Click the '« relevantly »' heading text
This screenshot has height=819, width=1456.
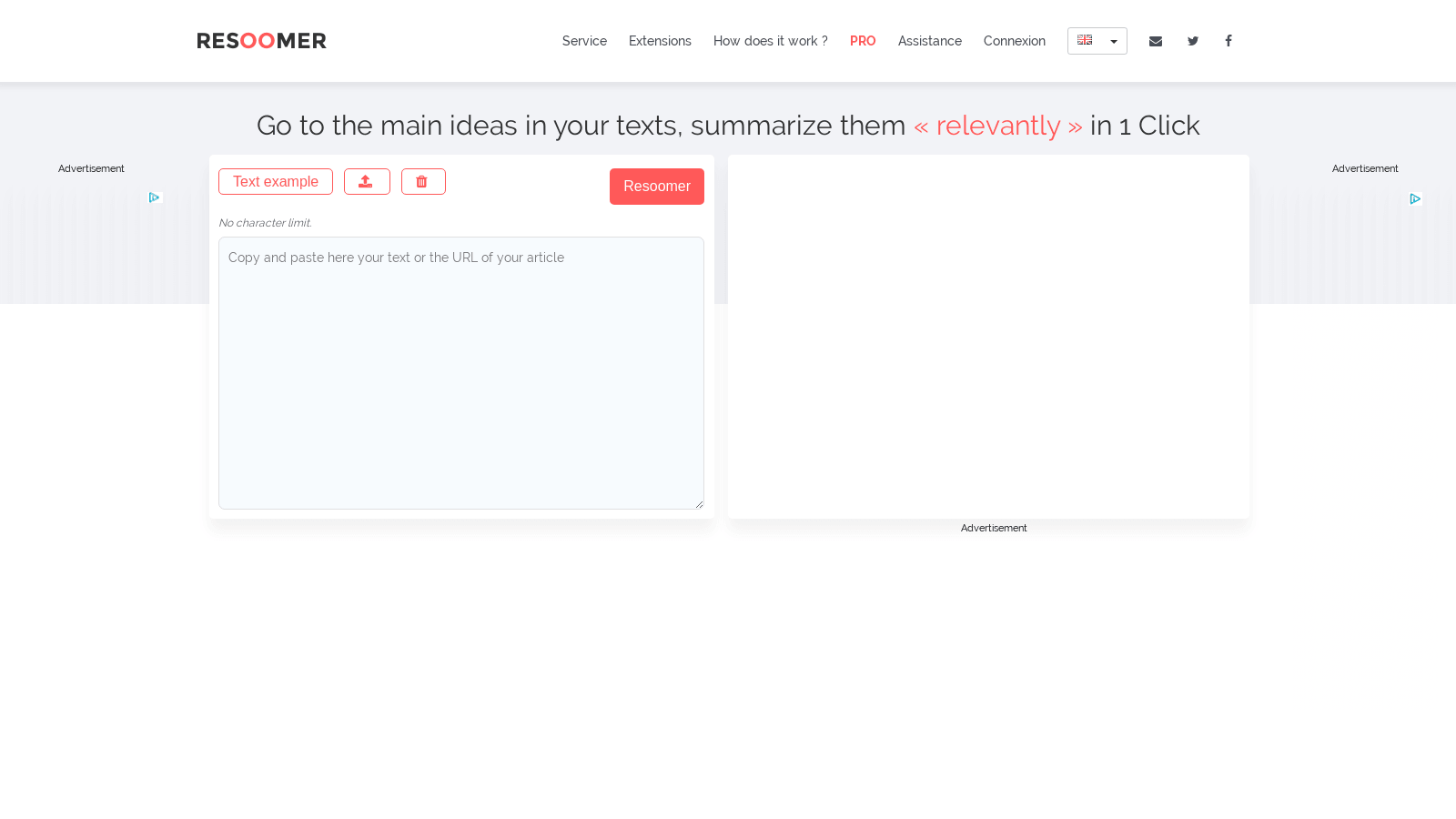click(998, 126)
